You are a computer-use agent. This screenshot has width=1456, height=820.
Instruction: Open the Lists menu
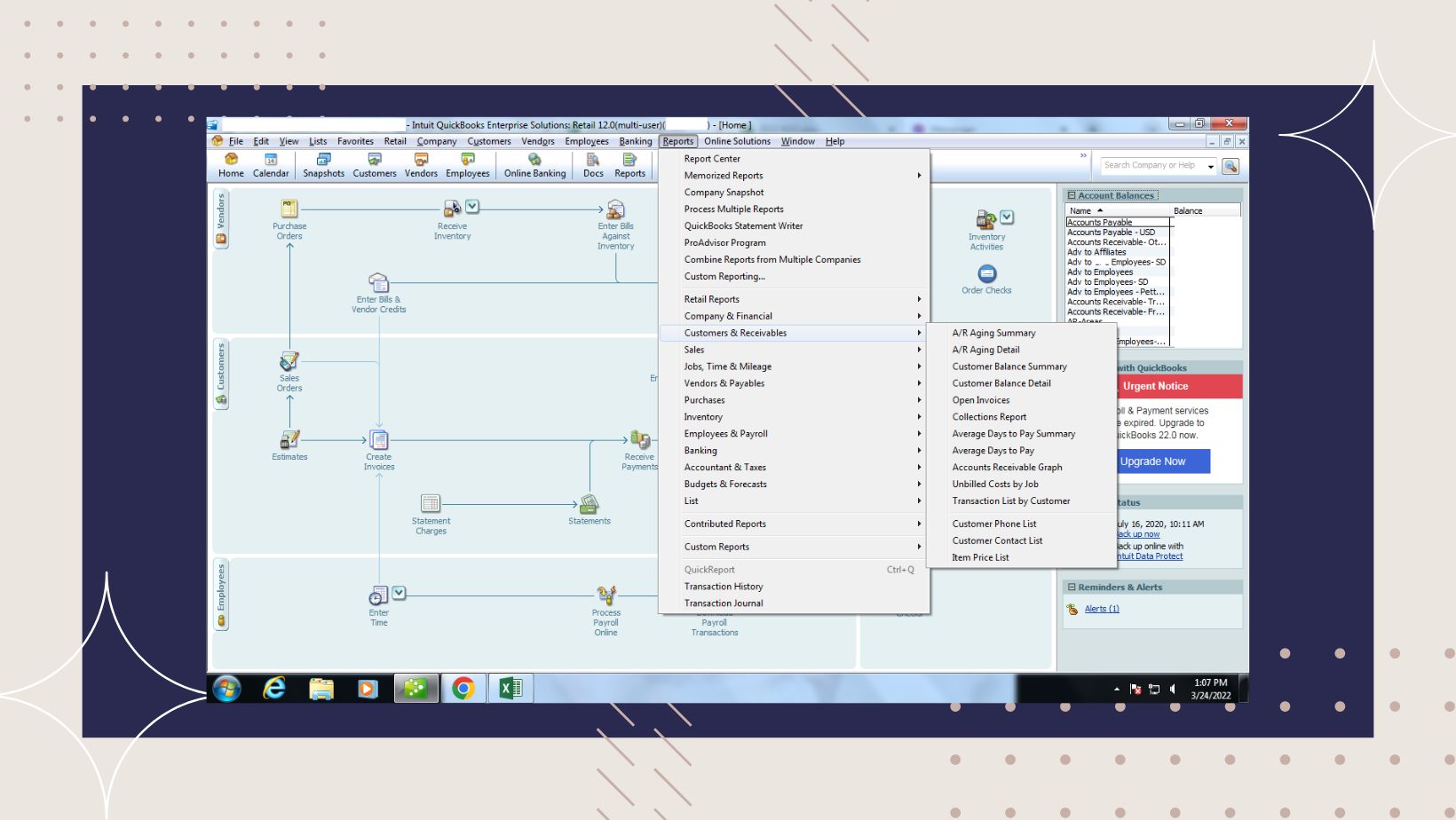tap(318, 141)
